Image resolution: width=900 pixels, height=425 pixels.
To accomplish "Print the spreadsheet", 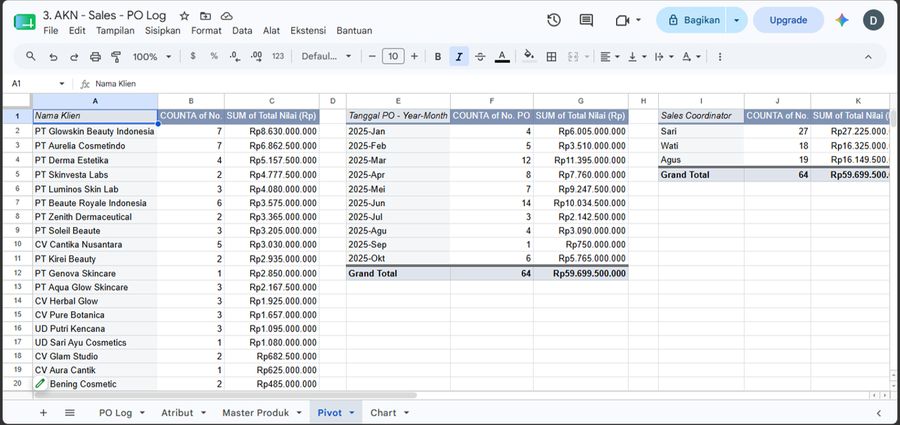I will tap(95, 56).
